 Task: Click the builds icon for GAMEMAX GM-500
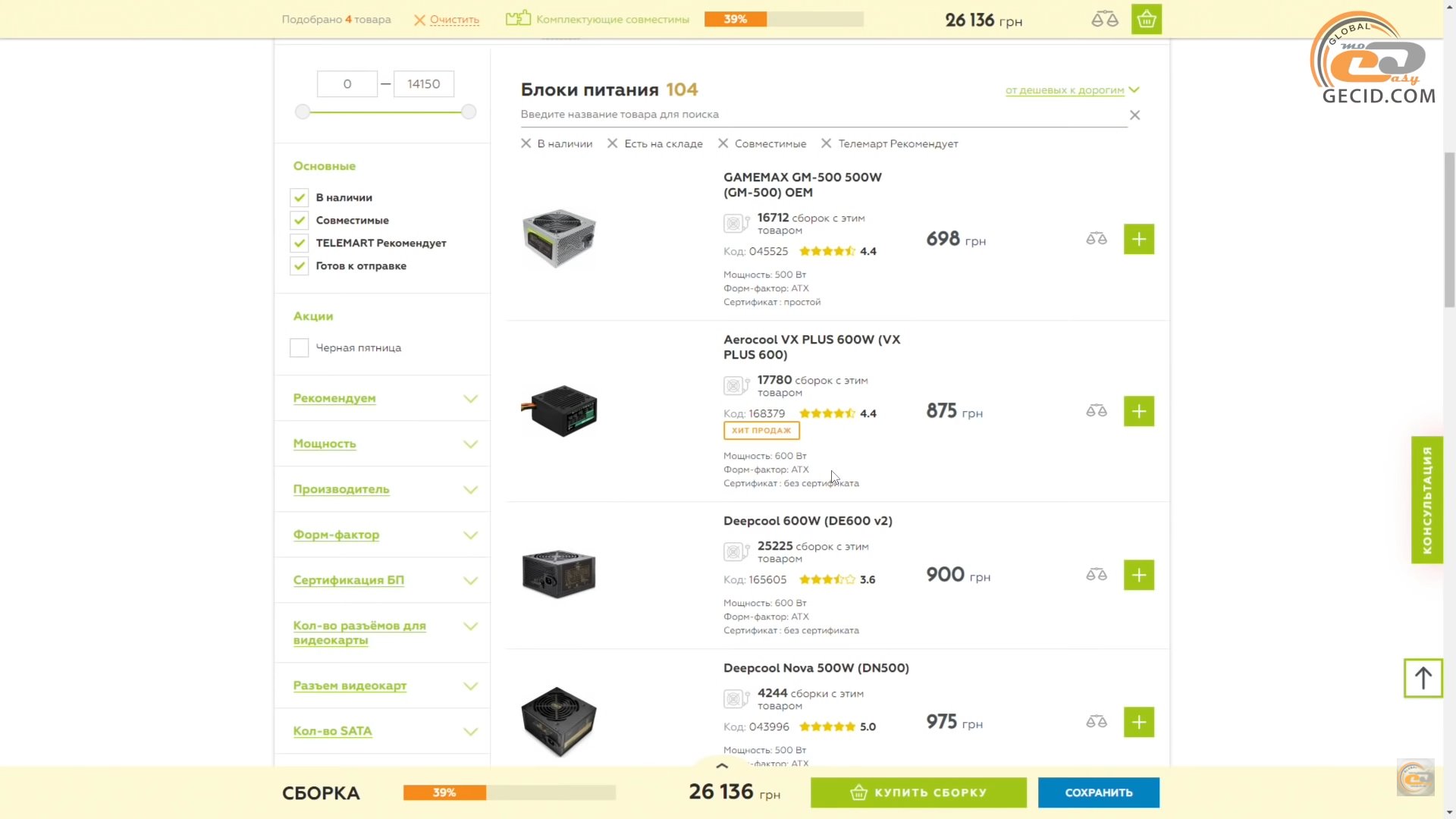[736, 224]
